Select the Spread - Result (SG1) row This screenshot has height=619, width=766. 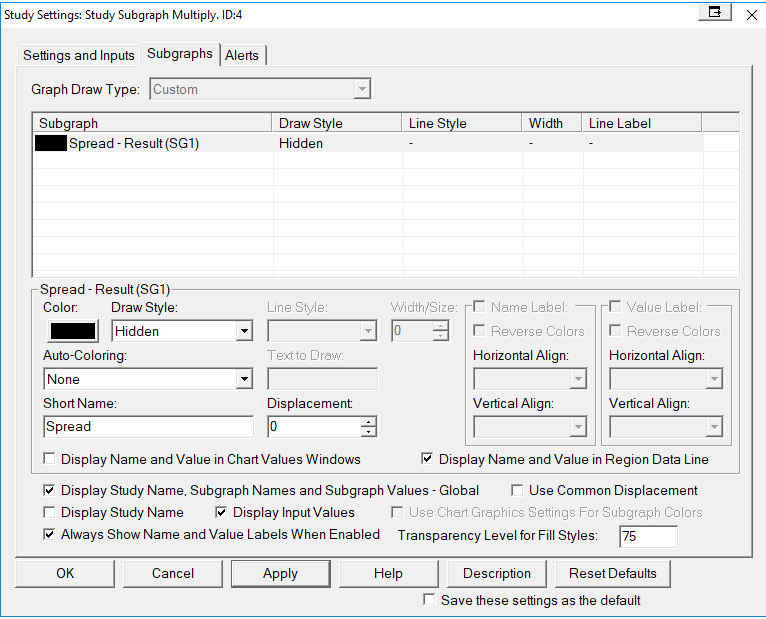click(369, 143)
